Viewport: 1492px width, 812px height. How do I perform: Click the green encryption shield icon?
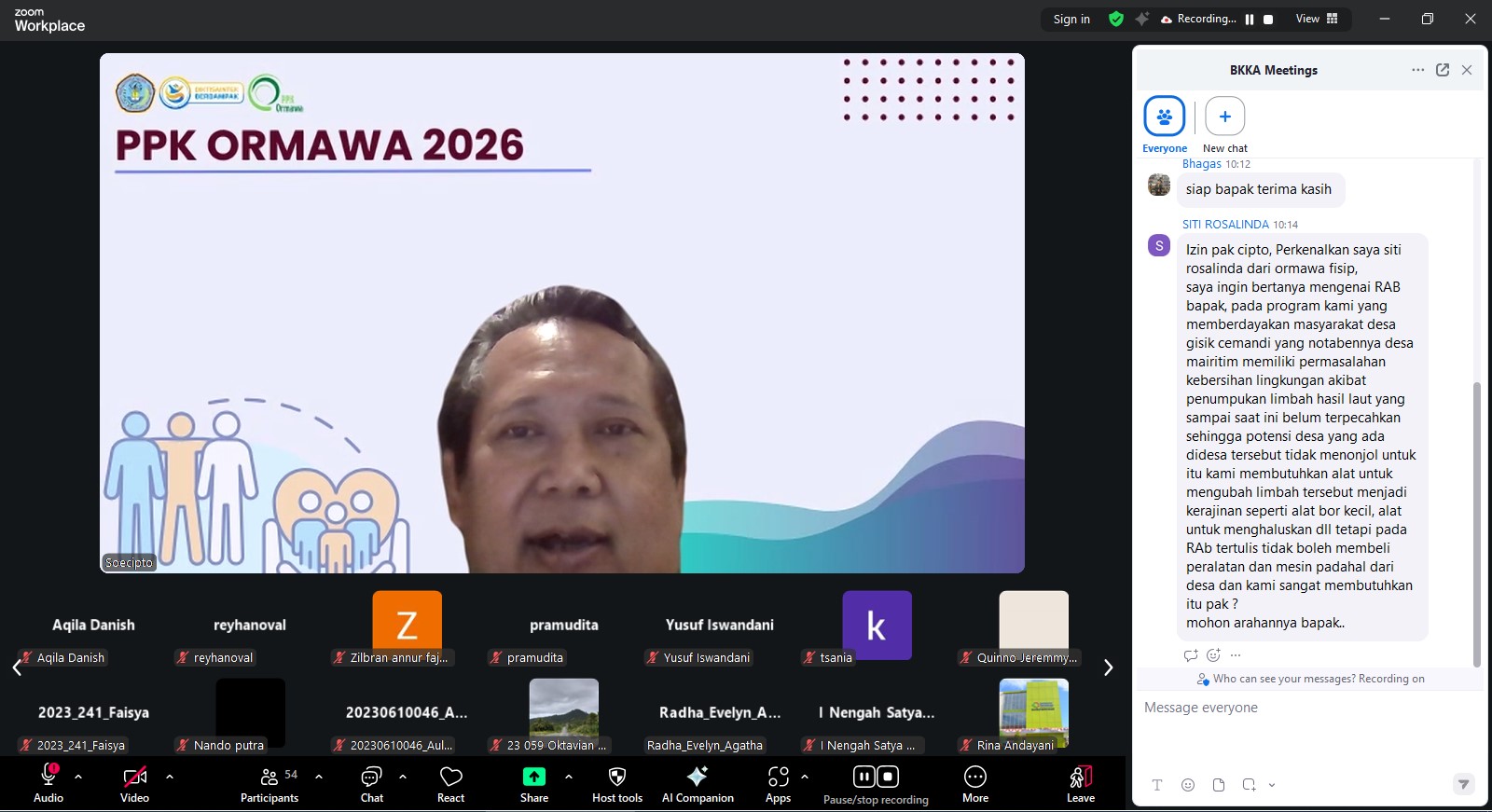pos(1116,19)
